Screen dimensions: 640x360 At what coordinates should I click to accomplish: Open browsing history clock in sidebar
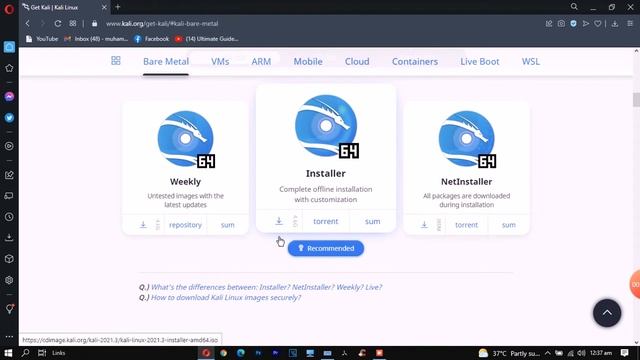pyautogui.click(x=9, y=217)
